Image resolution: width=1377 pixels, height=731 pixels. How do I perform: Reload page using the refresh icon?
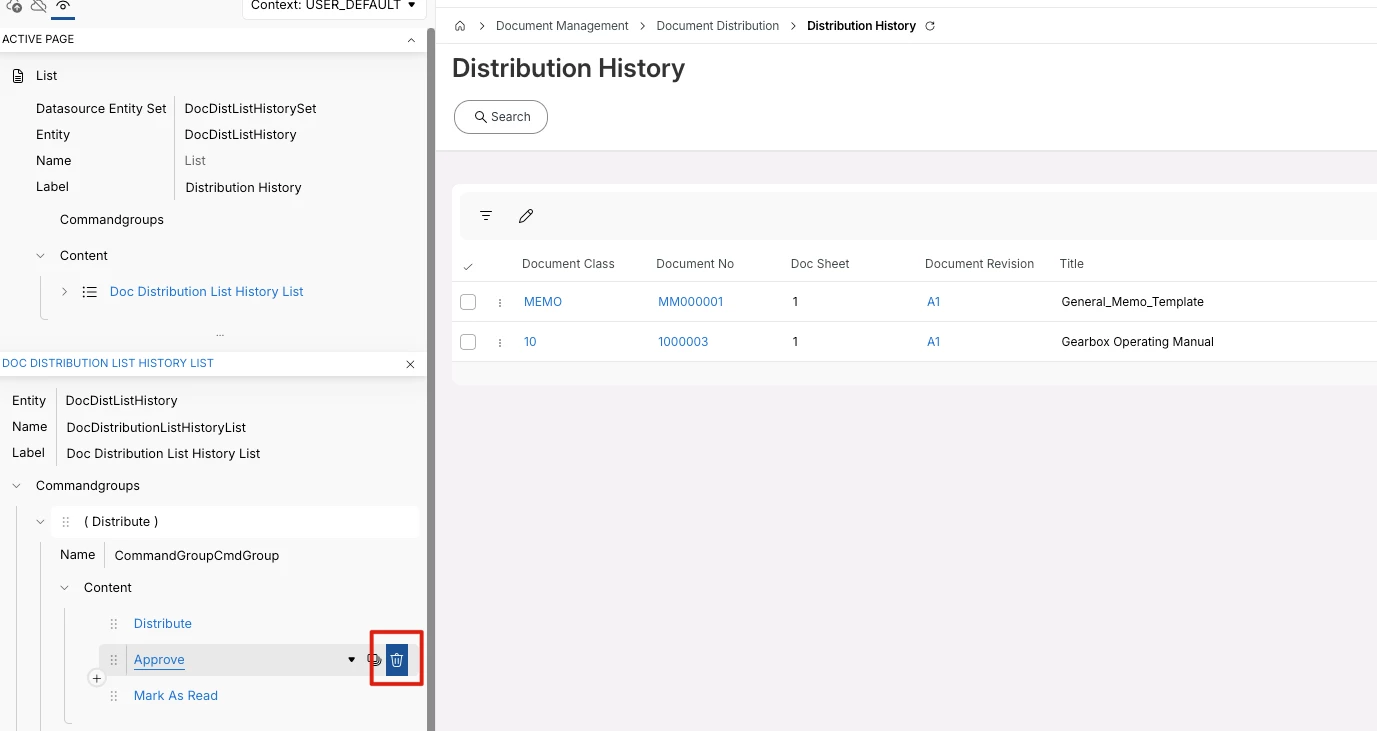[930, 26]
